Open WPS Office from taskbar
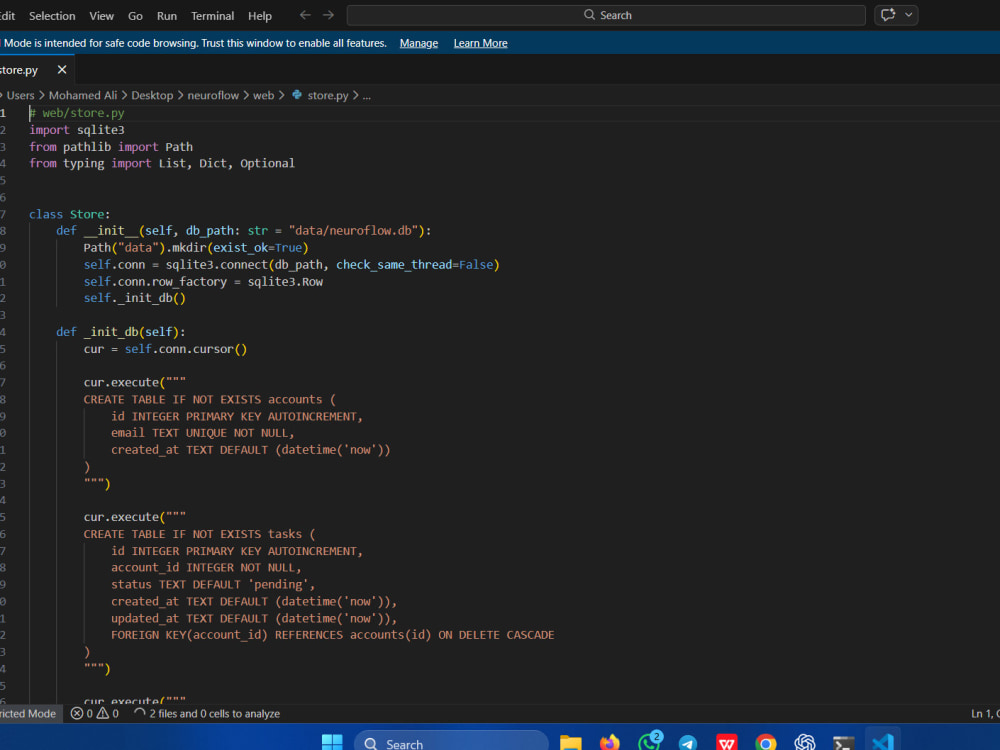Image resolution: width=1000 pixels, height=750 pixels. coord(726,743)
